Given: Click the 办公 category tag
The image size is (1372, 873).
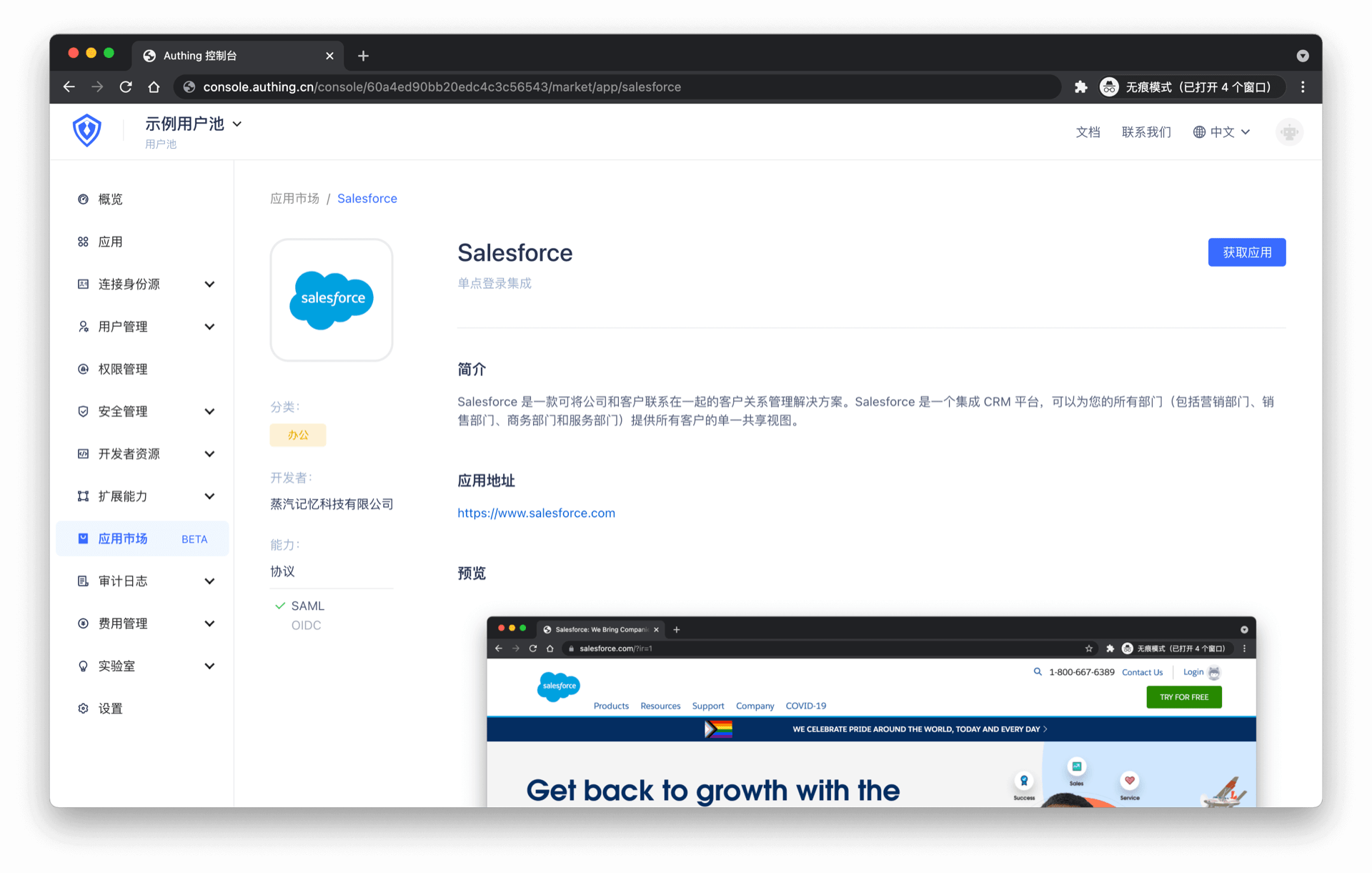Looking at the screenshot, I should [x=298, y=435].
